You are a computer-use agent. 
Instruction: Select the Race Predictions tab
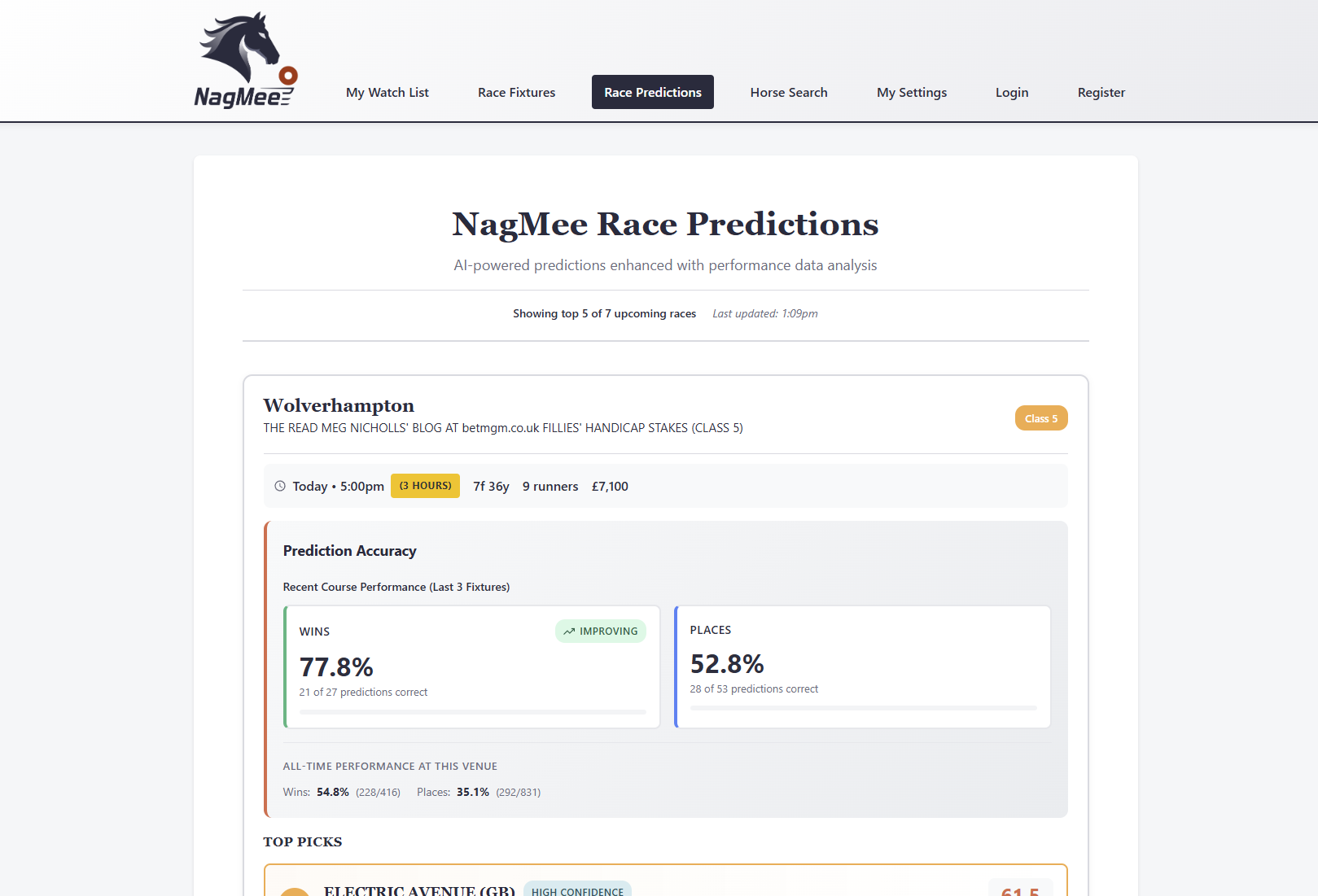click(x=652, y=93)
